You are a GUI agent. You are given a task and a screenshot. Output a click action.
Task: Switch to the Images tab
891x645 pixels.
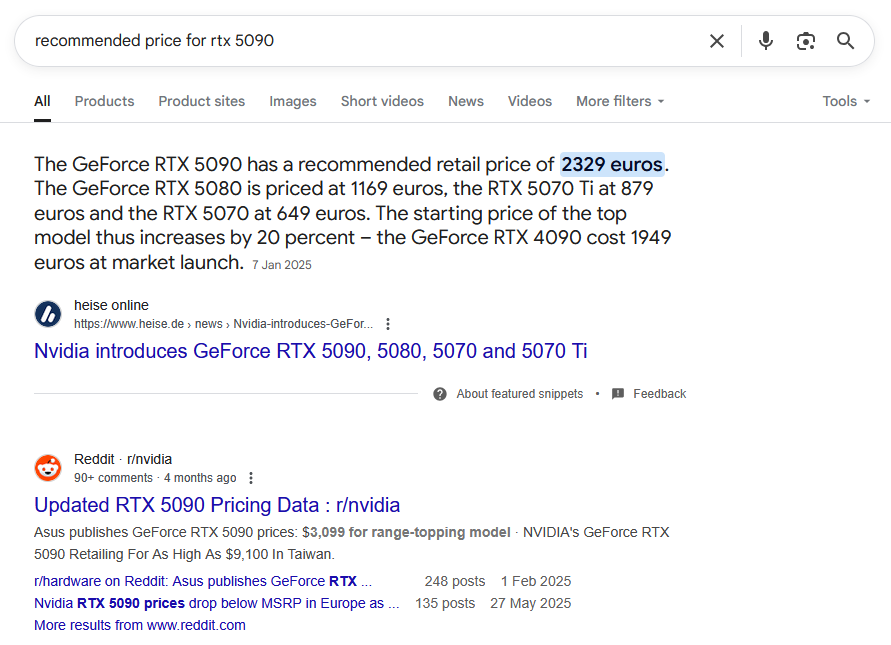292,101
